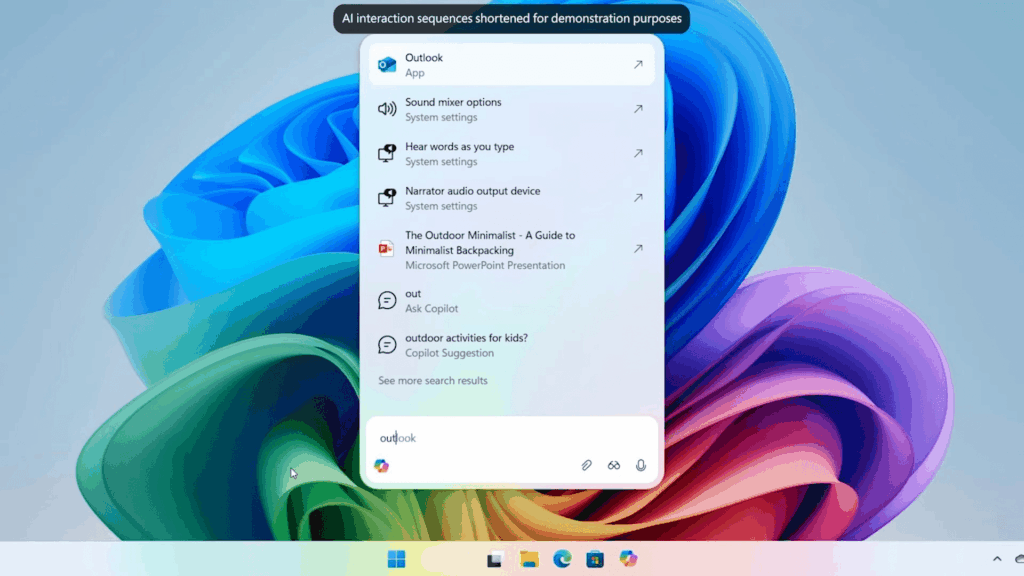Click the Sound mixer options speaker icon
The width and height of the screenshot is (1024, 576).
(x=387, y=109)
